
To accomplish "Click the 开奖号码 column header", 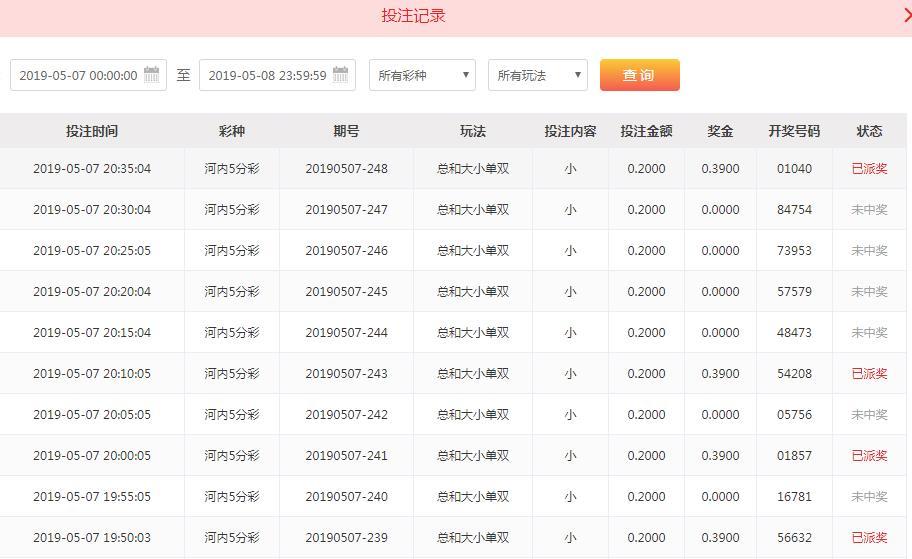I will coord(794,131).
